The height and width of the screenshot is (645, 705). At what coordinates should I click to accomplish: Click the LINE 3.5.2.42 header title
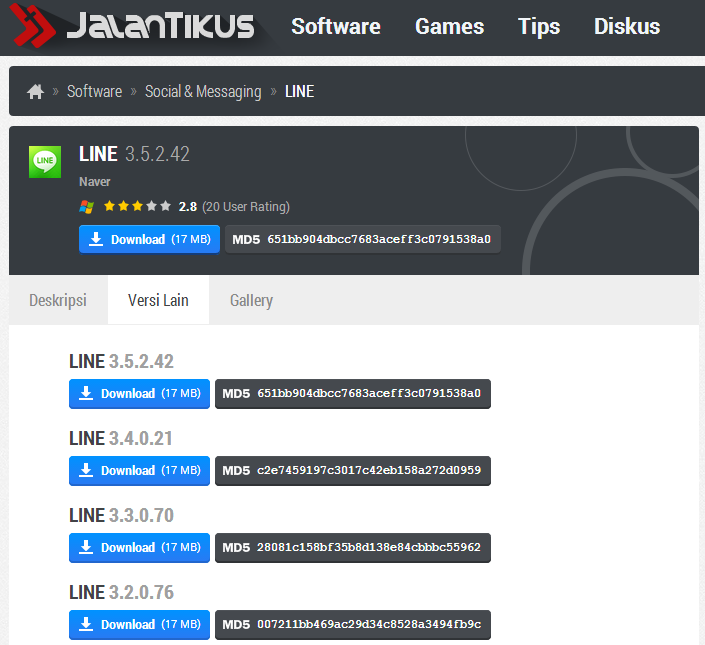[x=134, y=154]
